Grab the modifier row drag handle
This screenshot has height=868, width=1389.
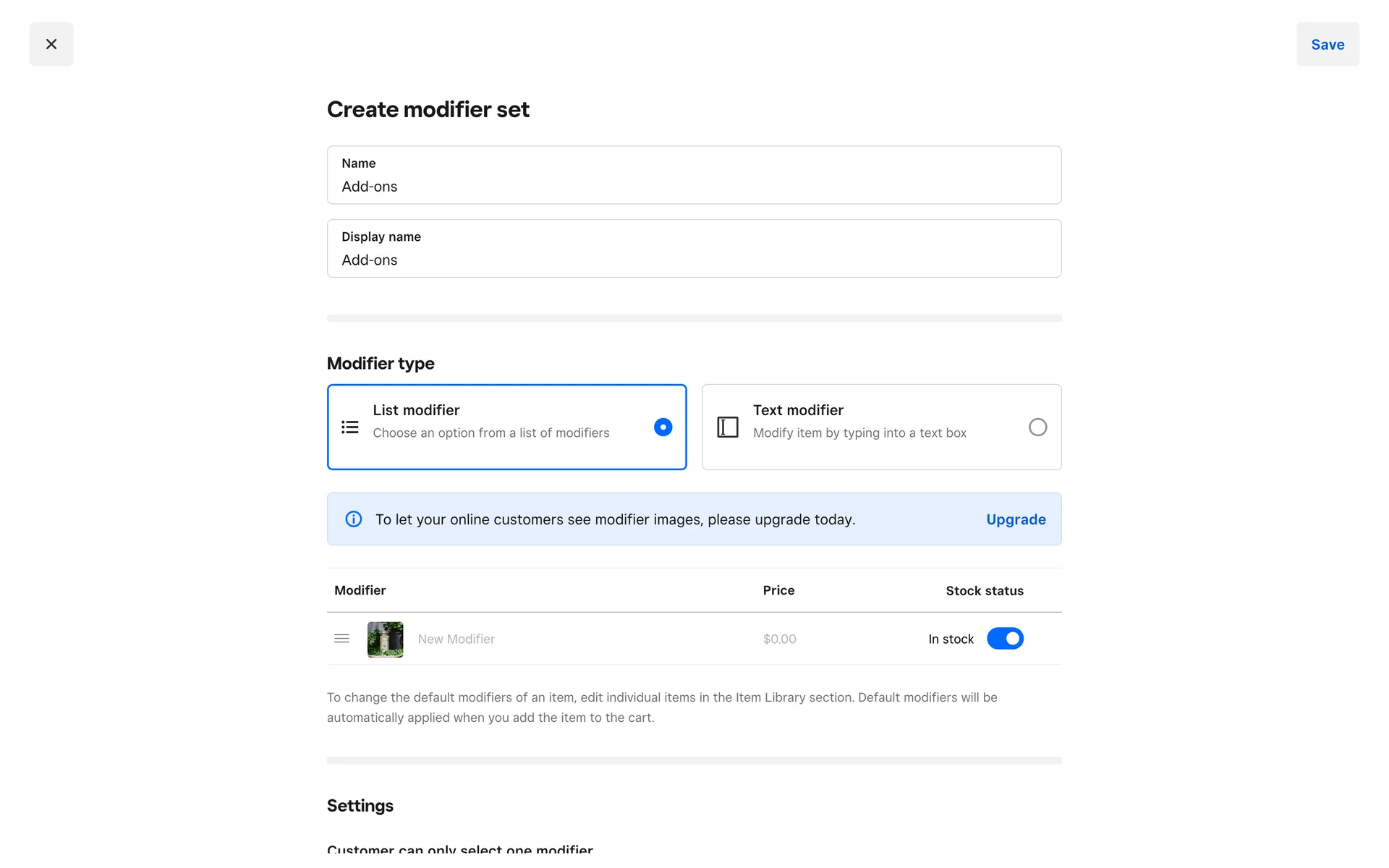pos(341,639)
